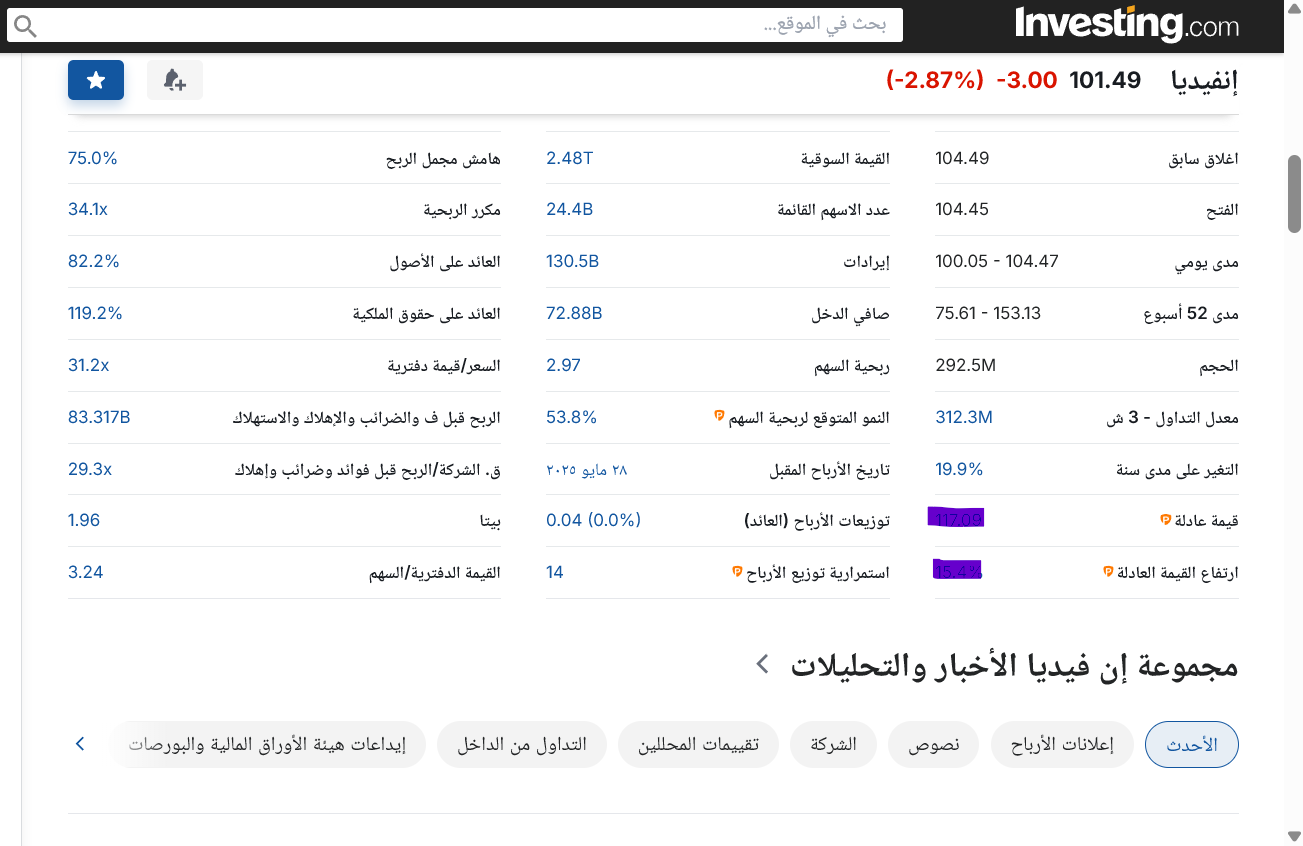Click net income value 72.88B
The width and height of the screenshot is (1303, 846).
coord(574,314)
